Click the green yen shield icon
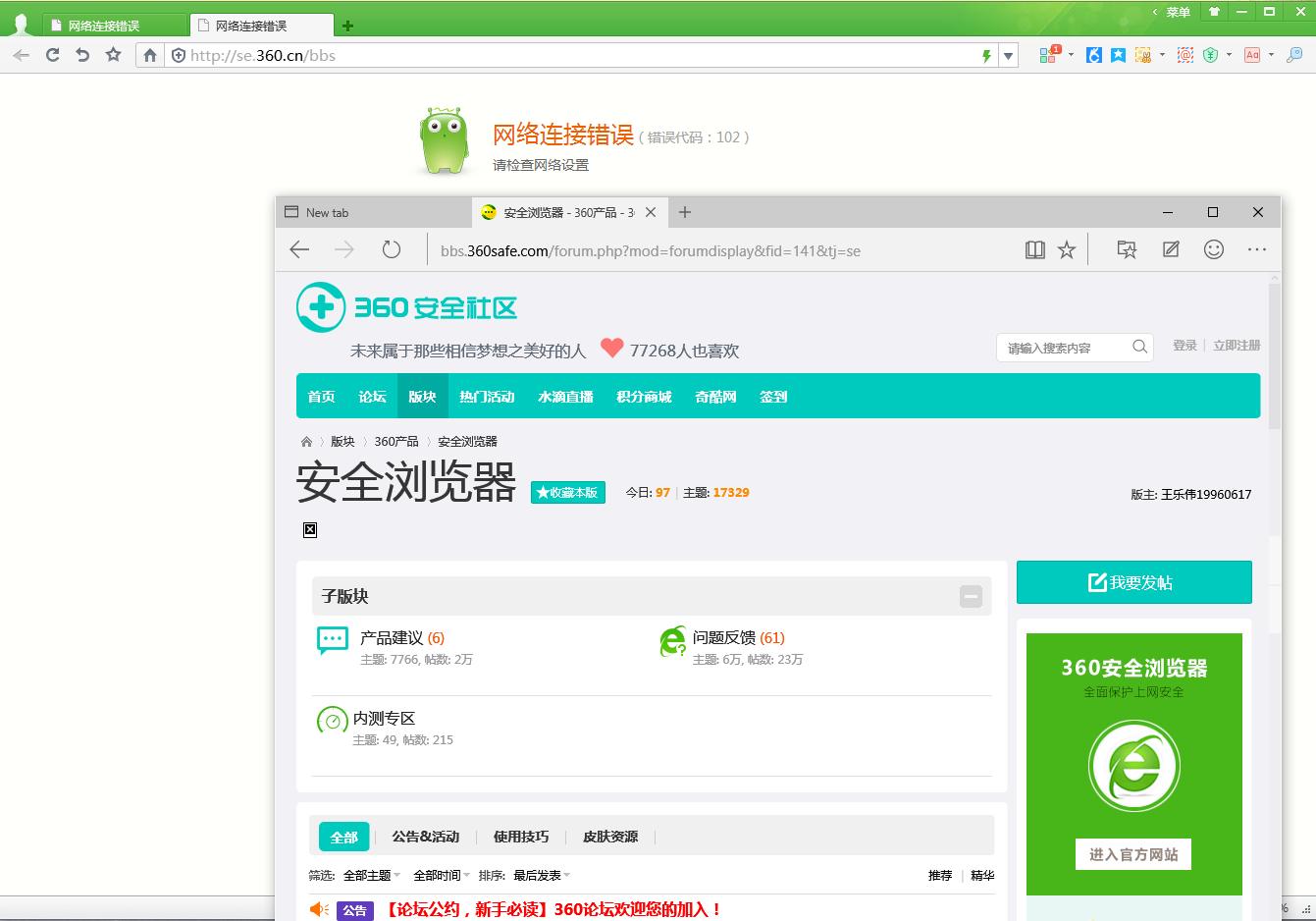This screenshot has height=921, width=1316. pos(1211,55)
